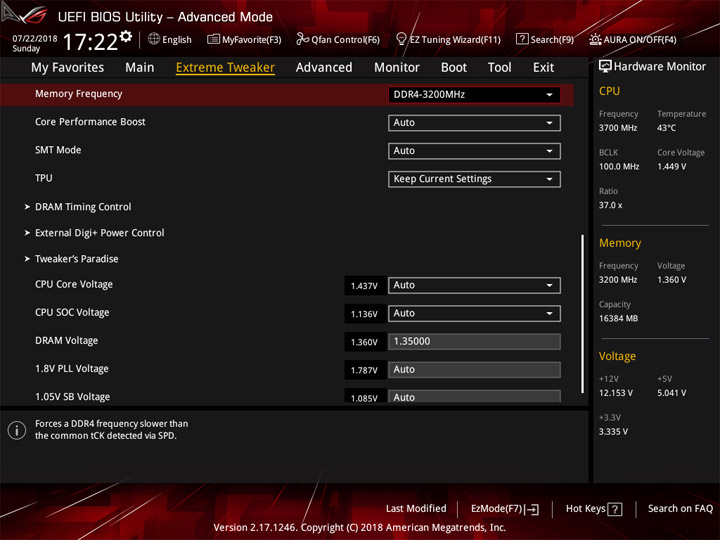Click Core Voltage 1.449 V value

(671, 167)
